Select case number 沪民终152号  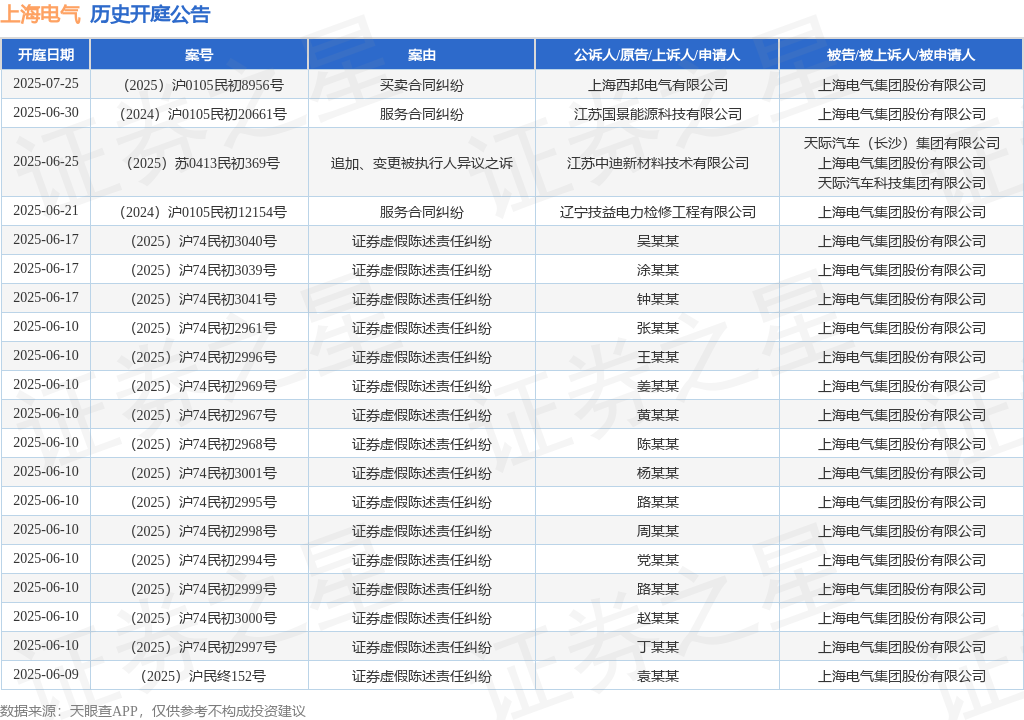[x=203, y=676]
